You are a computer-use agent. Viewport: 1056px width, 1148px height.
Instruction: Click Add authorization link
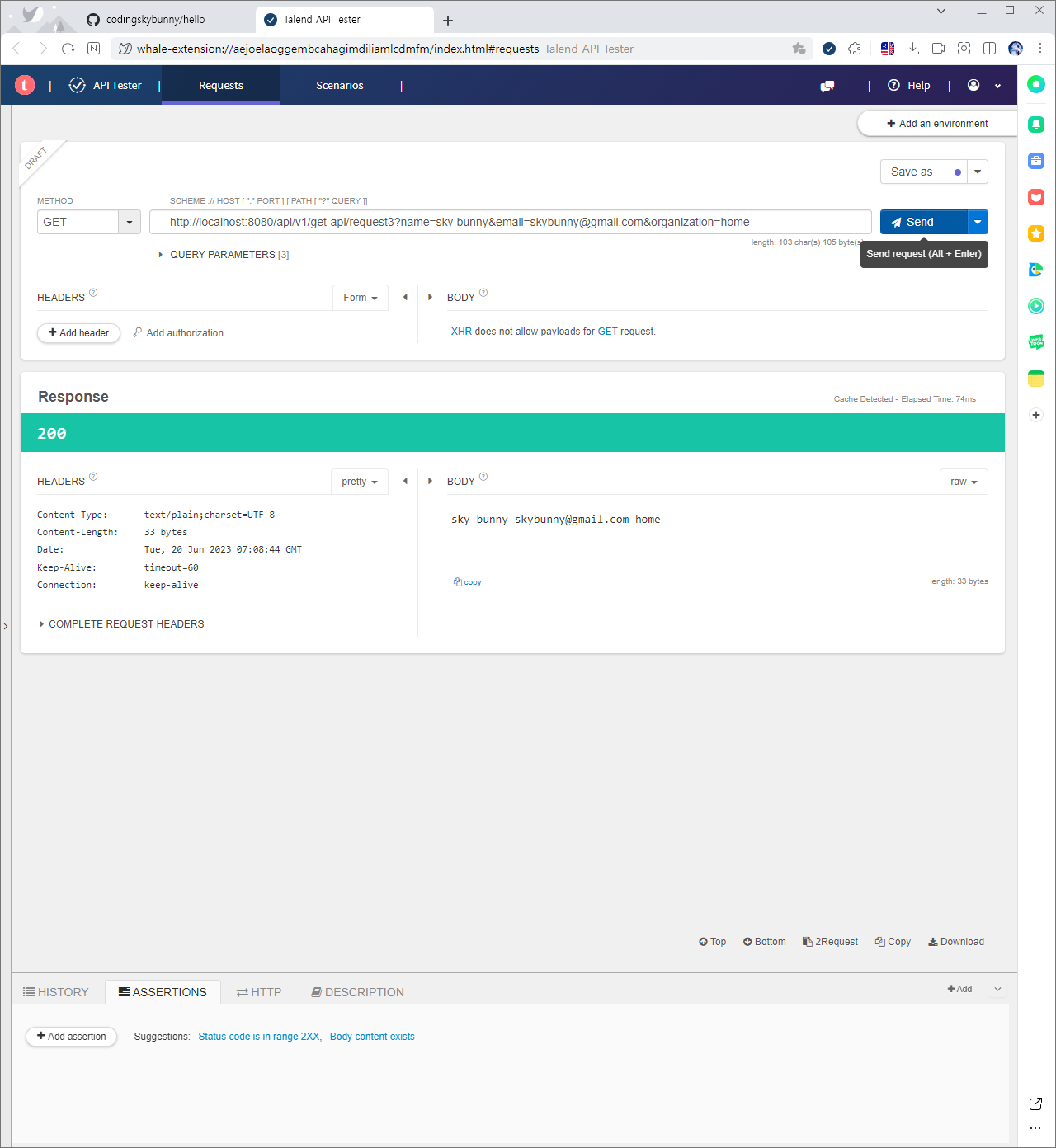(x=178, y=333)
